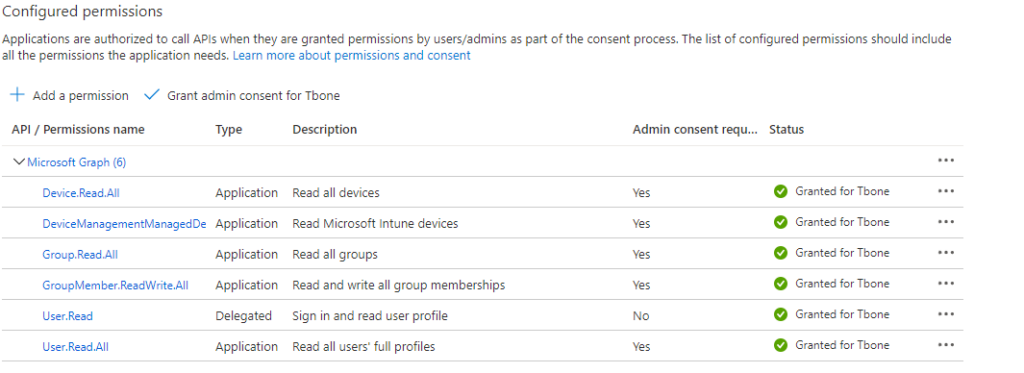
Task: Open the ellipsis menu for the User.Read.All row
Action: (x=946, y=345)
